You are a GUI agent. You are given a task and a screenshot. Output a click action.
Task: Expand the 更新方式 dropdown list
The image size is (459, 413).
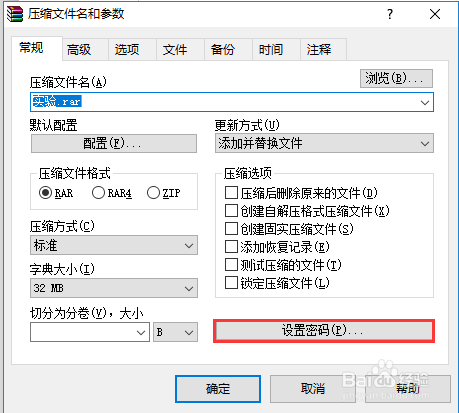(x=324, y=143)
